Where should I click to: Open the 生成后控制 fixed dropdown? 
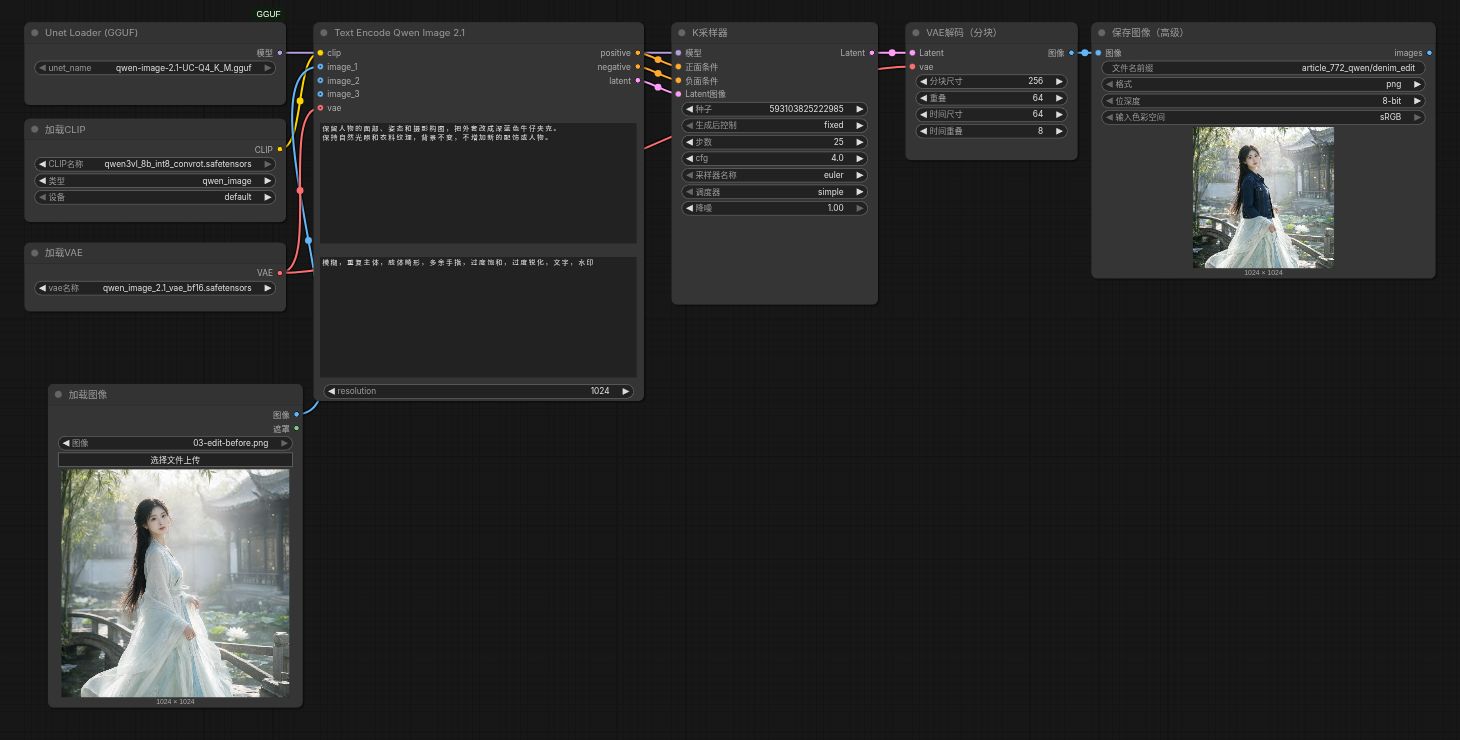click(x=775, y=125)
